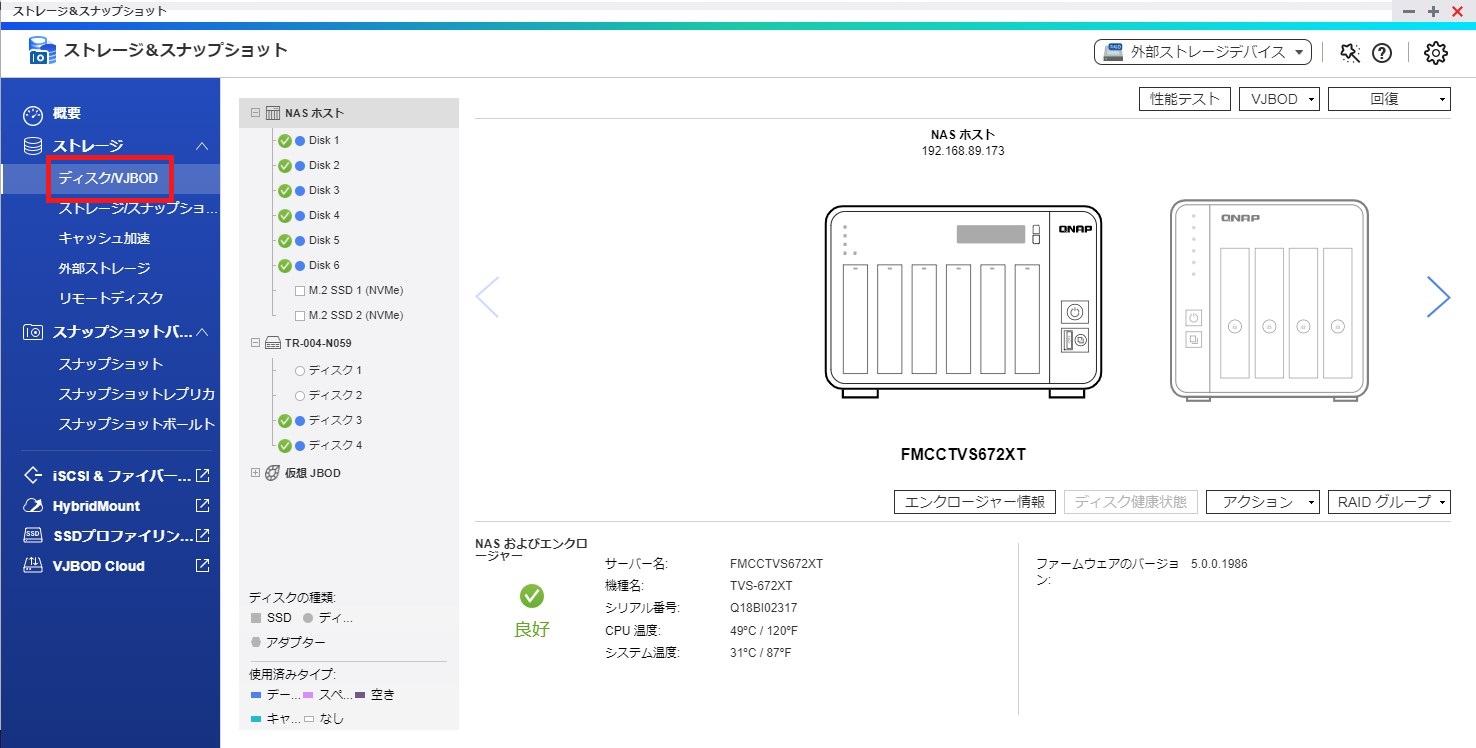
Task: Select Disk 6 in NAS host tree
Action: coord(324,265)
